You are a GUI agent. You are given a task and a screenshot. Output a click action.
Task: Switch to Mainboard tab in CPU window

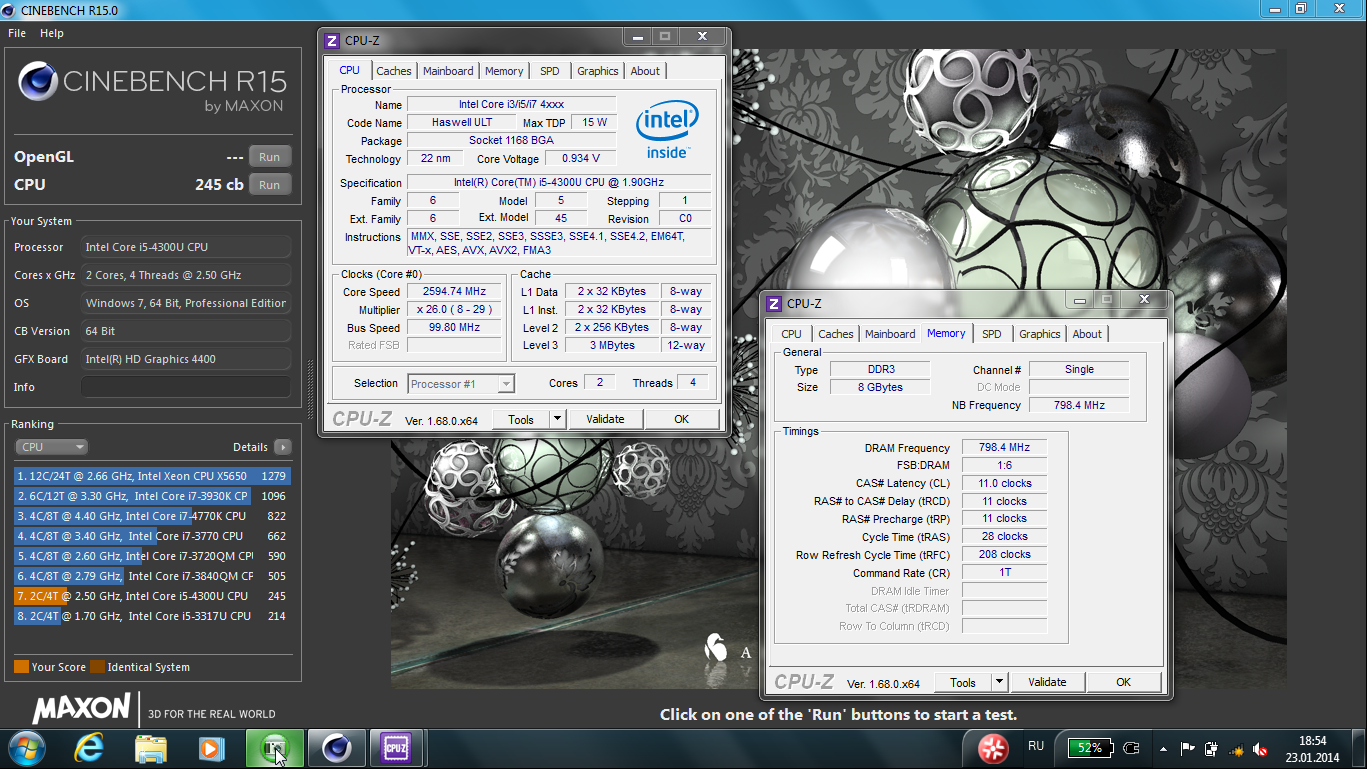pos(448,71)
